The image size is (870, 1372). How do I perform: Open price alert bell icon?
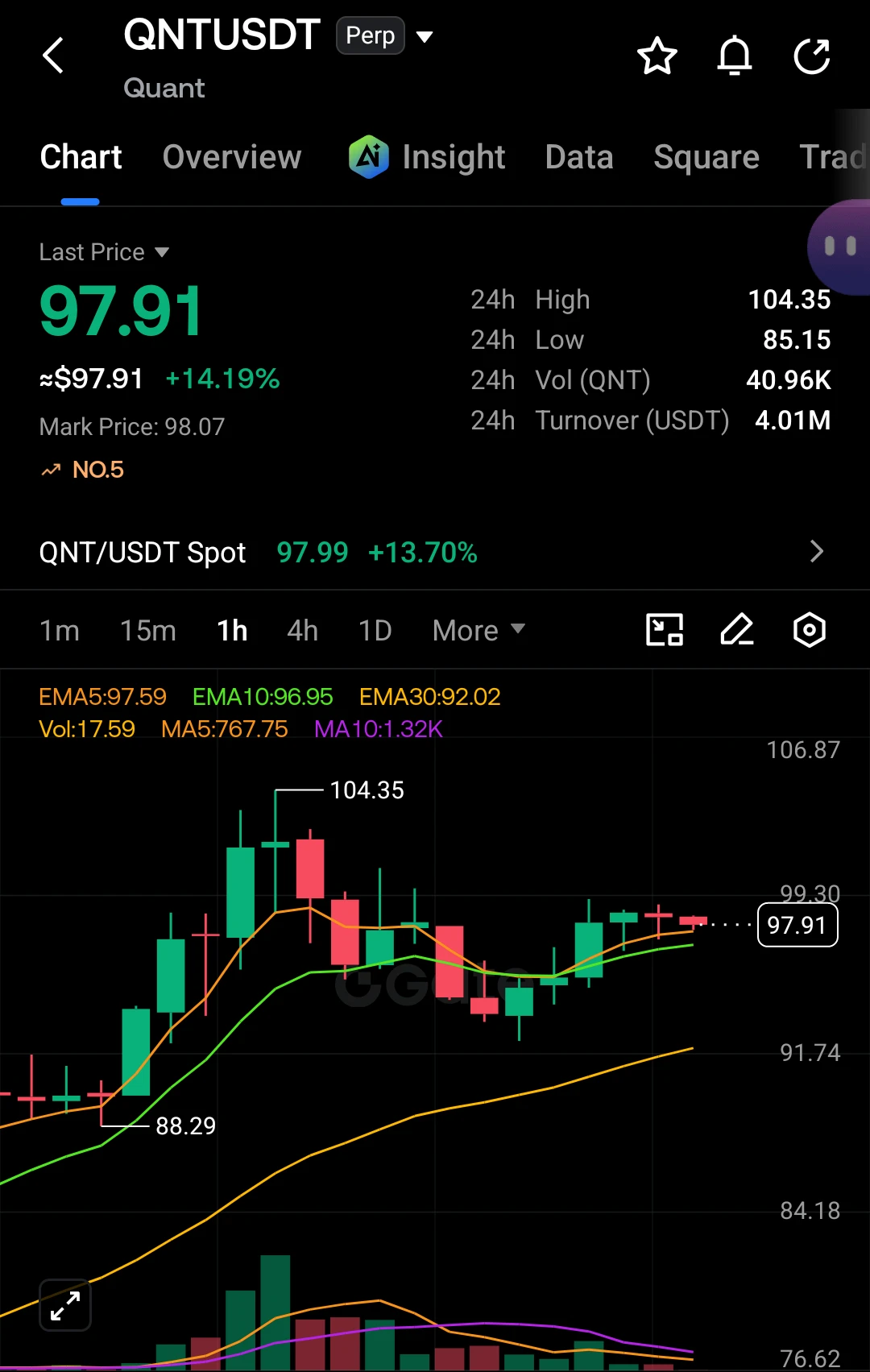(x=735, y=56)
